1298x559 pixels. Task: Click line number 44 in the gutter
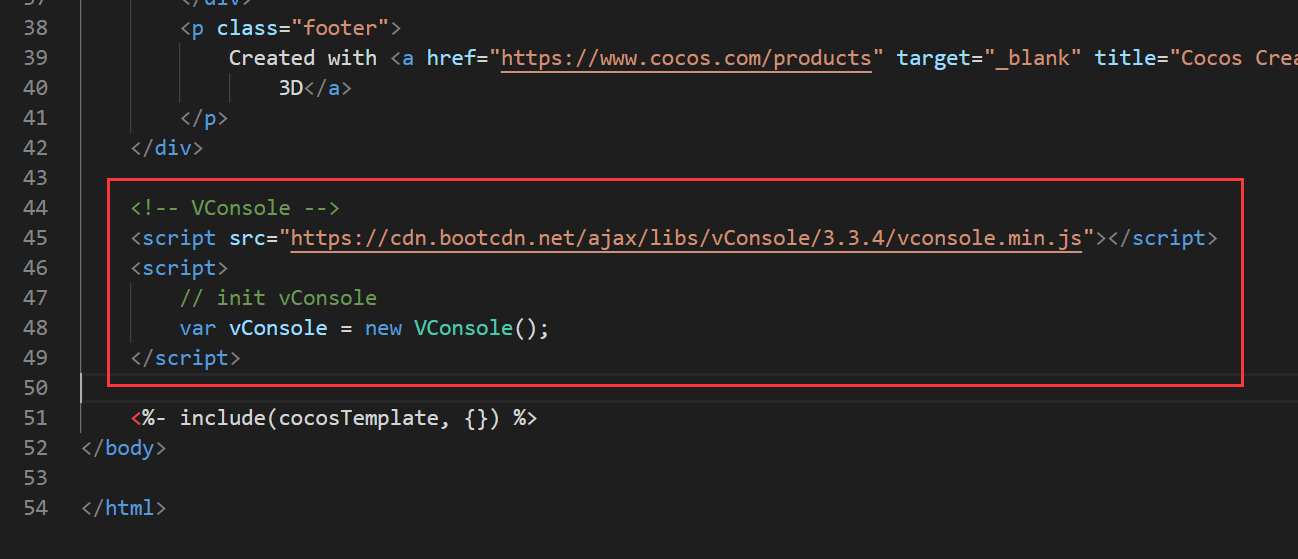coord(35,208)
